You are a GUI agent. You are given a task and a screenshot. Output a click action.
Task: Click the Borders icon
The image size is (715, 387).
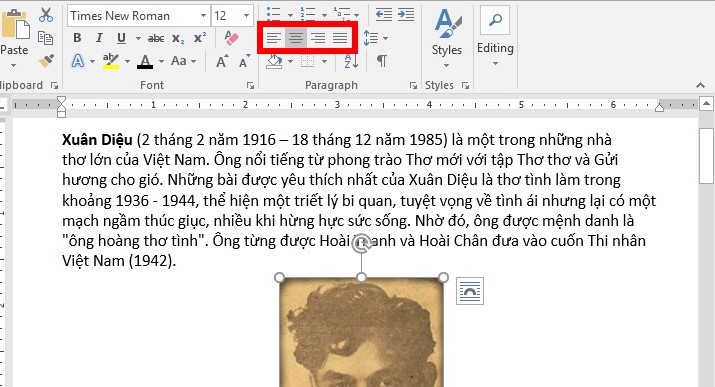[x=308, y=61]
